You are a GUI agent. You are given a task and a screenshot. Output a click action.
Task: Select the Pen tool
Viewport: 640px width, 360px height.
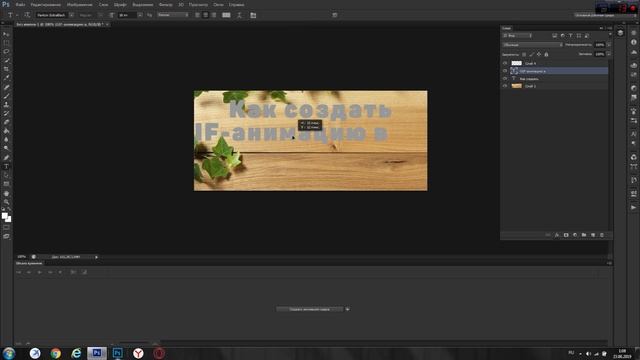point(6,158)
